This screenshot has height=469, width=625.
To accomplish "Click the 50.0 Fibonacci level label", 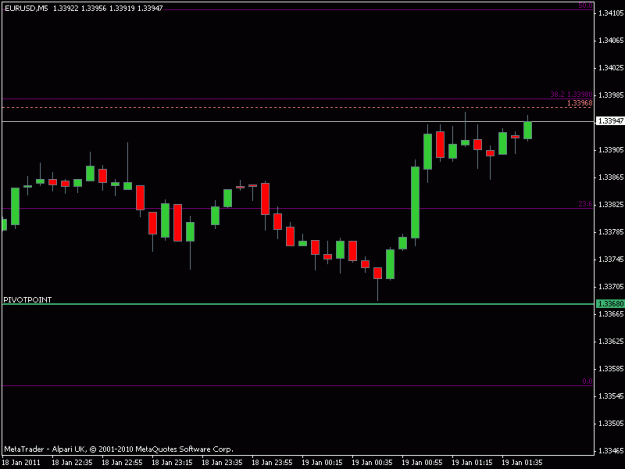I will click(585, 6).
